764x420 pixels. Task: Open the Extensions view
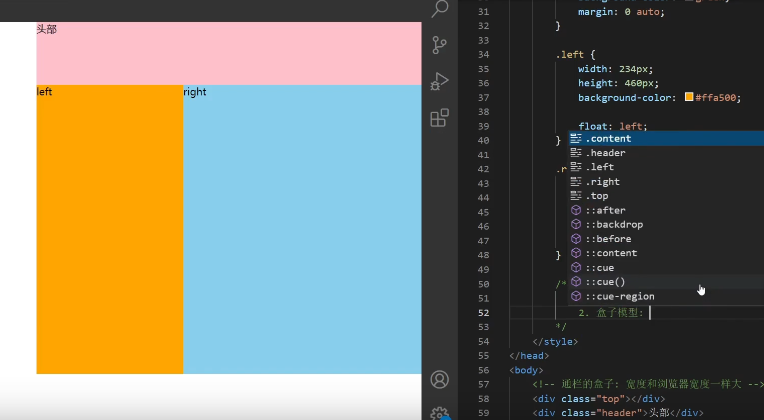[x=439, y=117]
